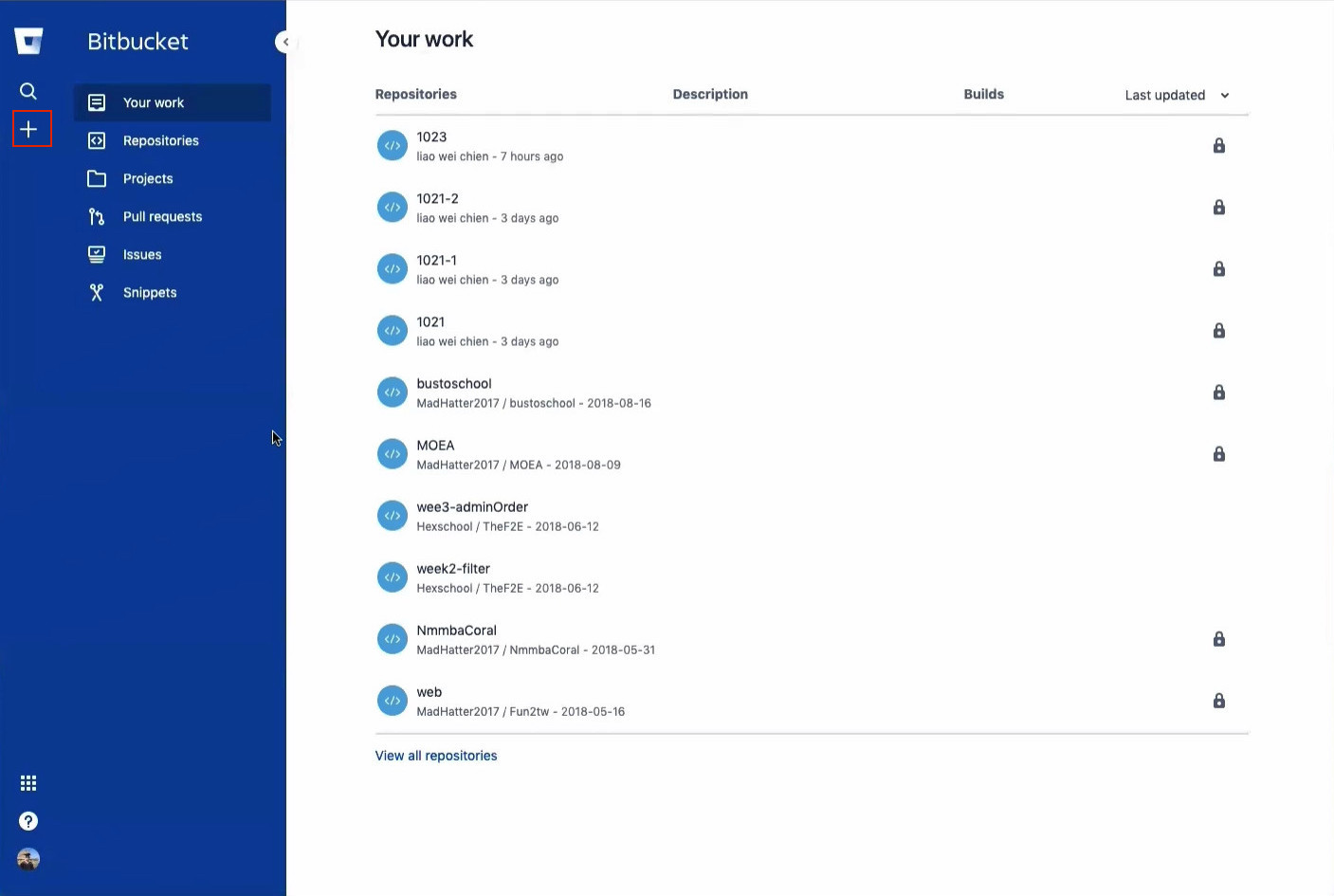Image resolution: width=1334 pixels, height=896 pixels.
Task: Click the Repositories code icon in sidebar
Action: (97, 140)
